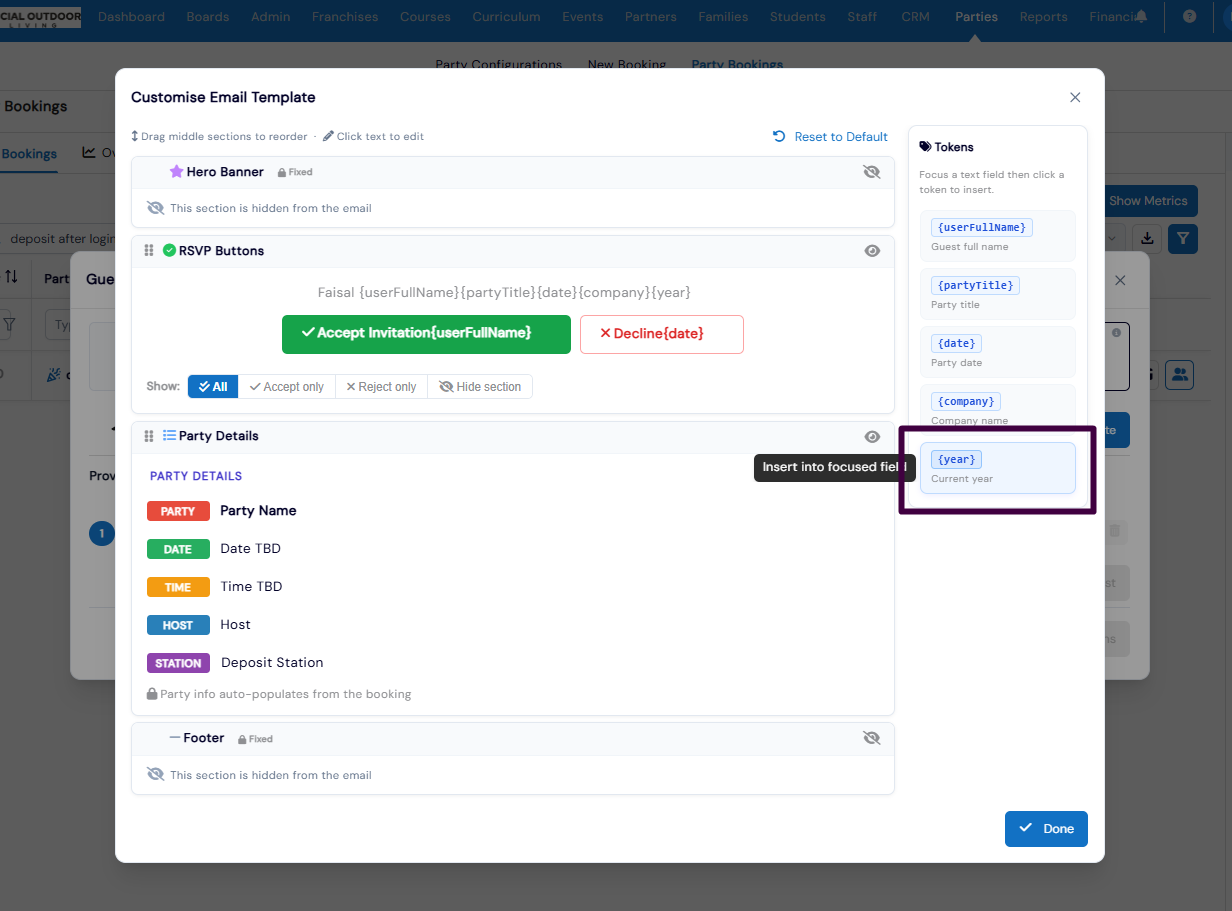Click the Deposit Station text
This screenshot has width=1232, height=911.
[x=272, y=662]
